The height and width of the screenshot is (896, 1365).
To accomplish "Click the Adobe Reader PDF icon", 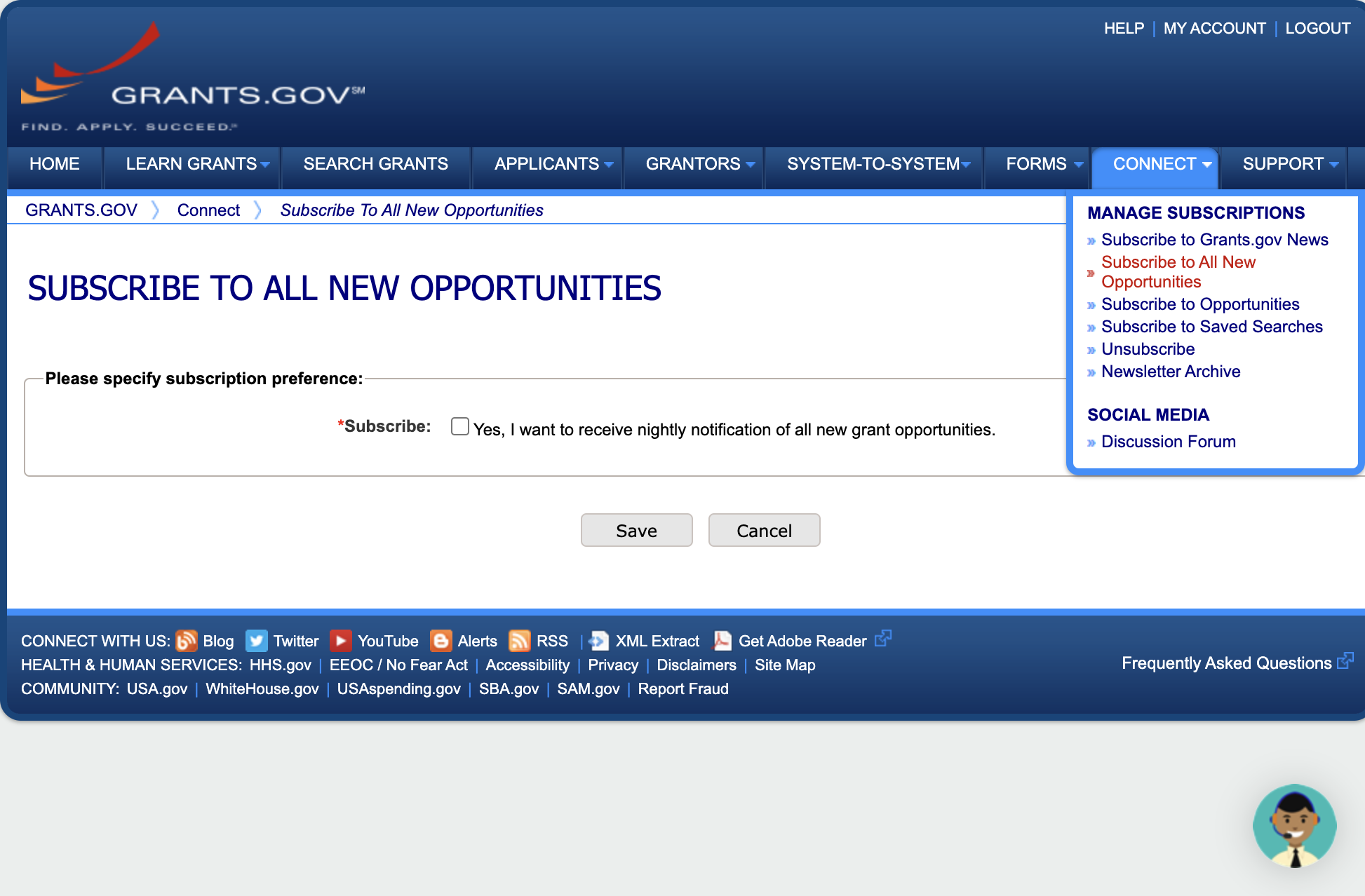I will pyautogui.click(x=722, y=641).
